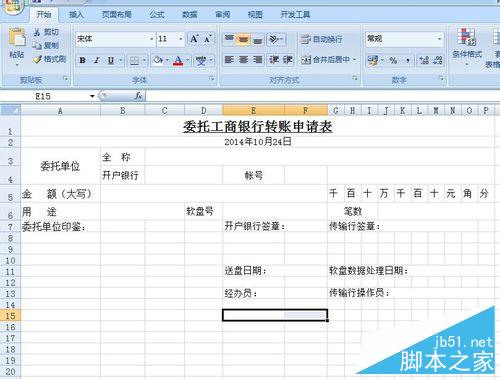Screen dimensions: 500x379
Task: Align text to bottom
Action: pyautogui.click(x=257, y=39)
